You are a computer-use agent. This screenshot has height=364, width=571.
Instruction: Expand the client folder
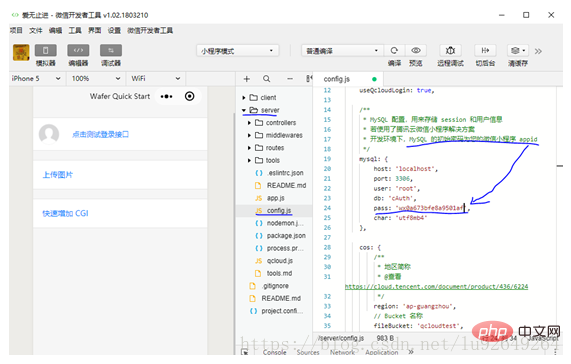(x=264, y=98)
